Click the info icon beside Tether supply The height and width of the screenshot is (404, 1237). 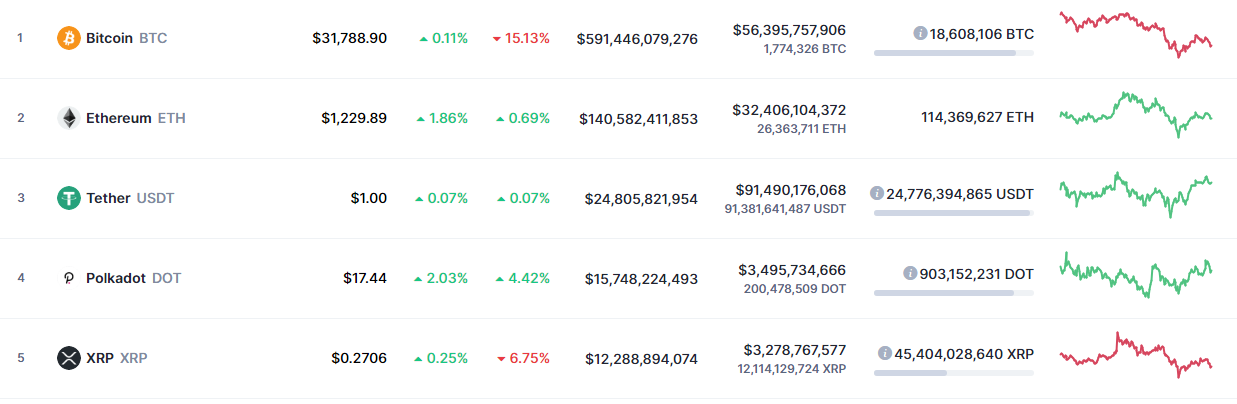coord(877,193)
